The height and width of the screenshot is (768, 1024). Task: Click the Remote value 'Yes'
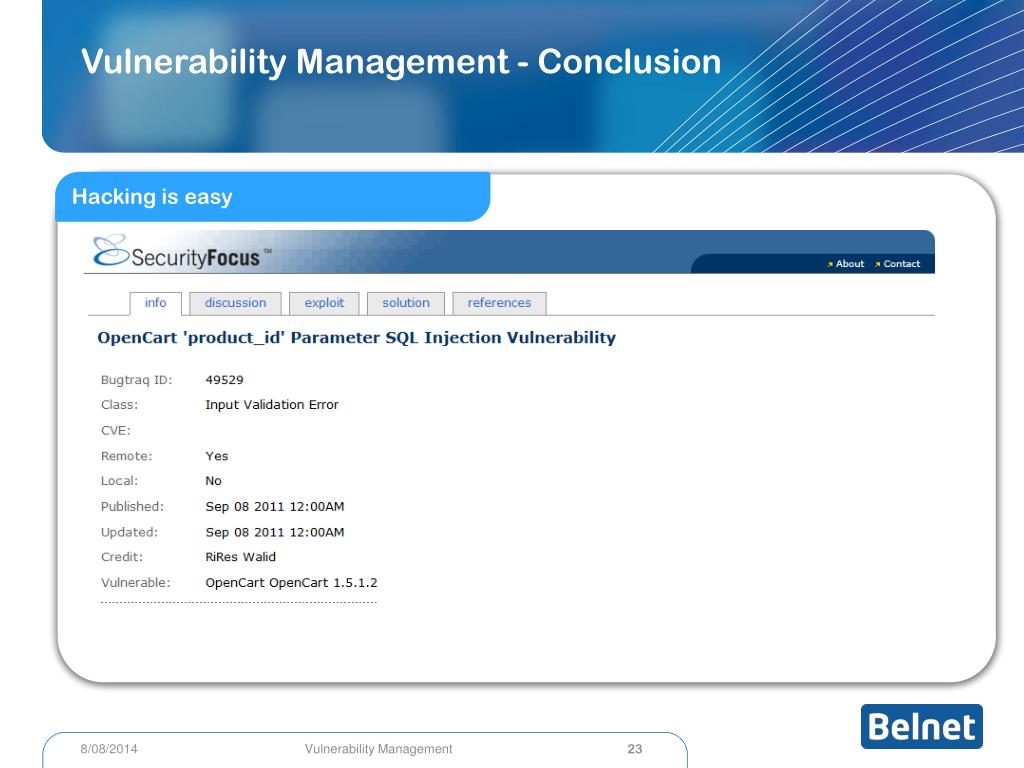click(x=216, y=456)
